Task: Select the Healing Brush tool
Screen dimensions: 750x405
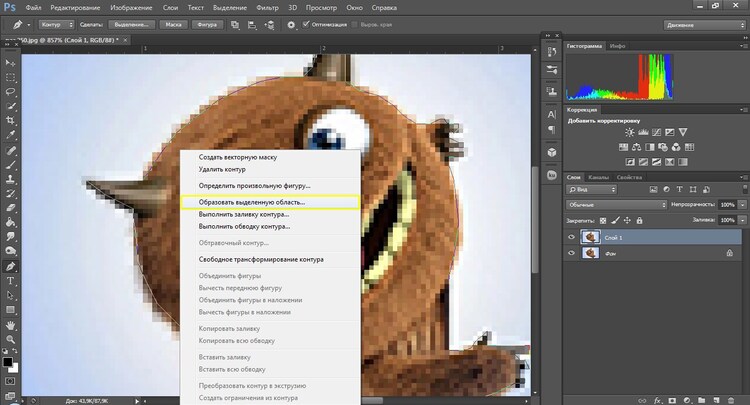Action: (10, 151)
